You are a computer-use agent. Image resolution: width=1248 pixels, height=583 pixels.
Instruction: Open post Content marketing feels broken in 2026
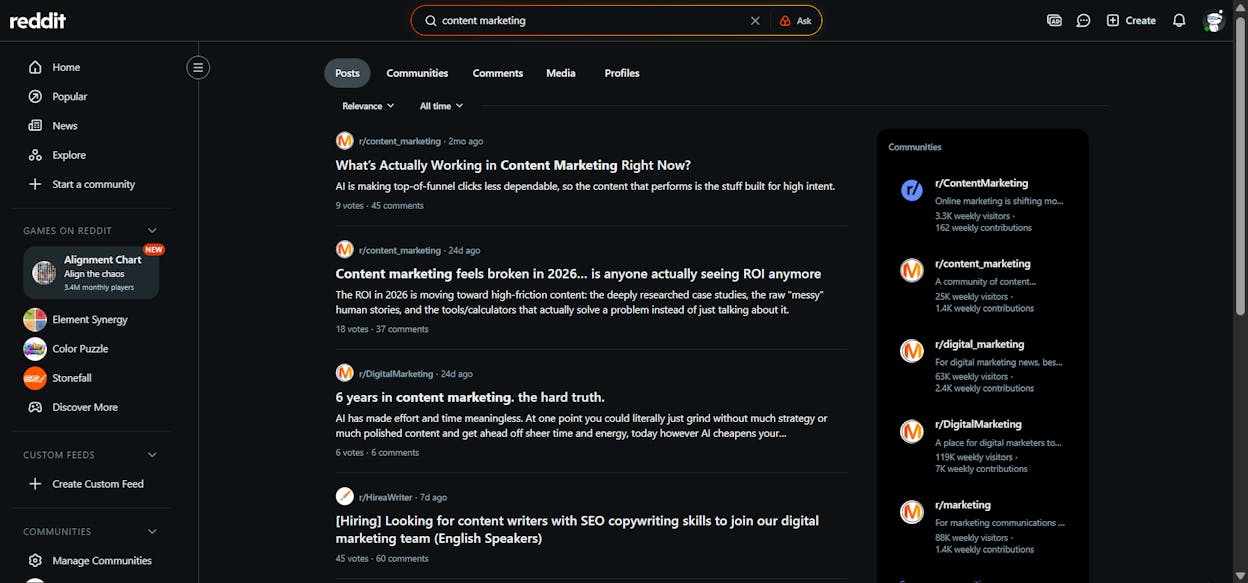pos(578,274)
